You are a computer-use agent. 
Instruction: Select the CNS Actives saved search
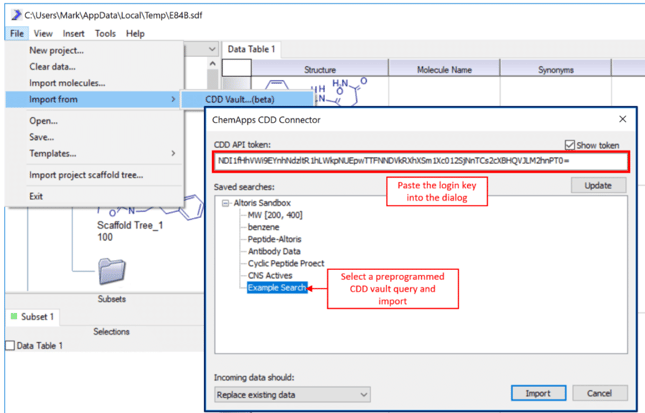click(x=270, y=276)
